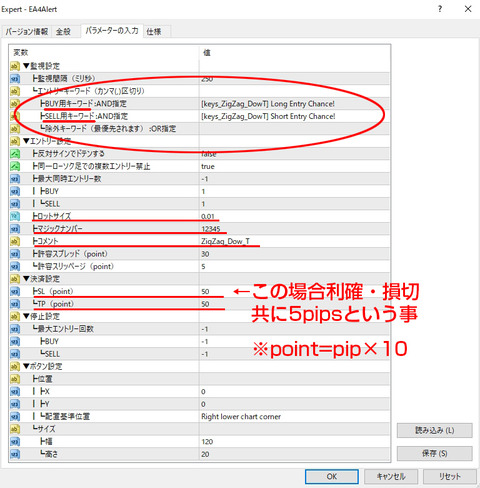480x488 pixels.
Task: Select the サイズ row label
Action: (44, 429)
